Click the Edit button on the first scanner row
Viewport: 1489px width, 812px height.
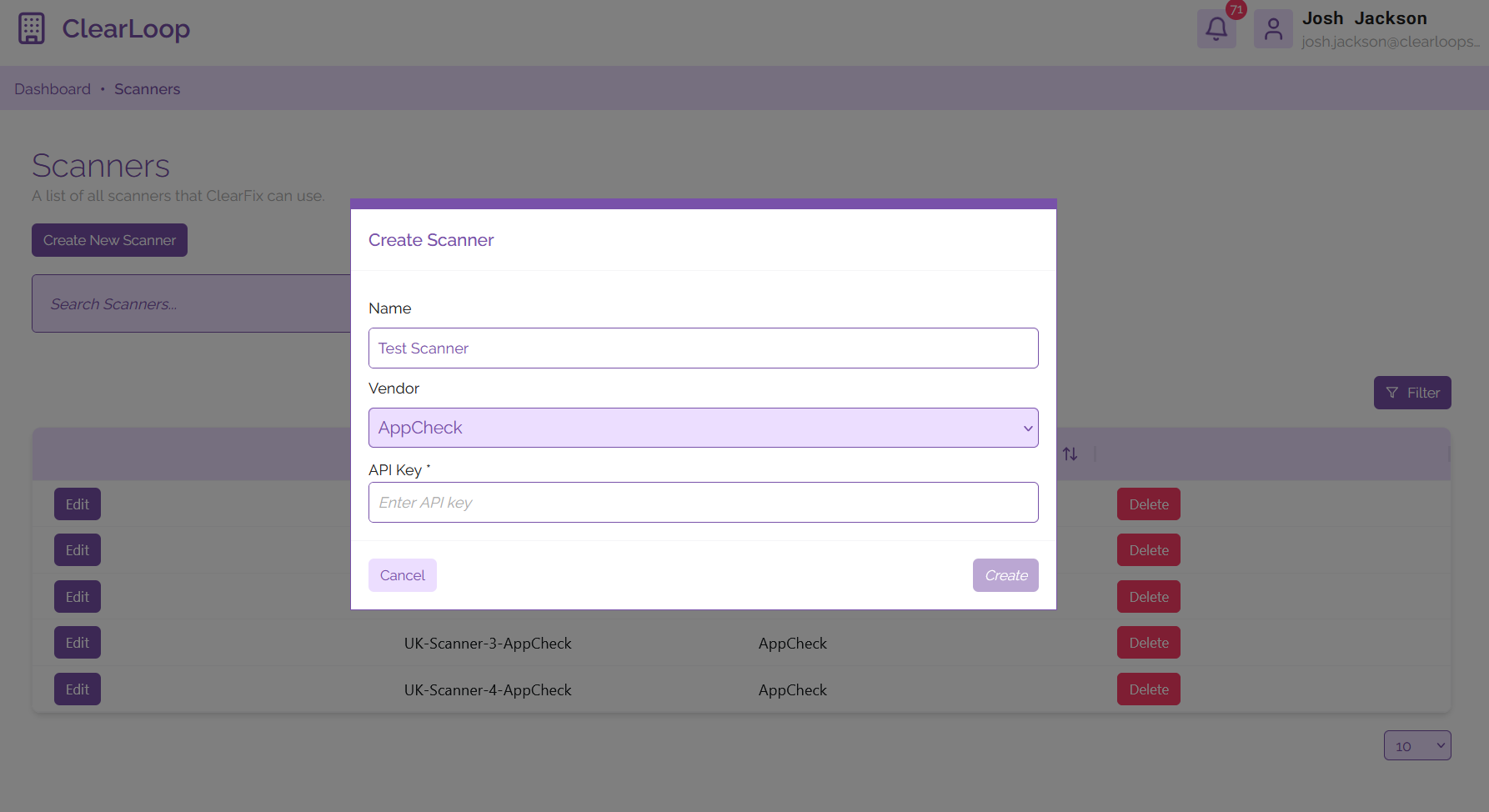click(x=77, y=504)
